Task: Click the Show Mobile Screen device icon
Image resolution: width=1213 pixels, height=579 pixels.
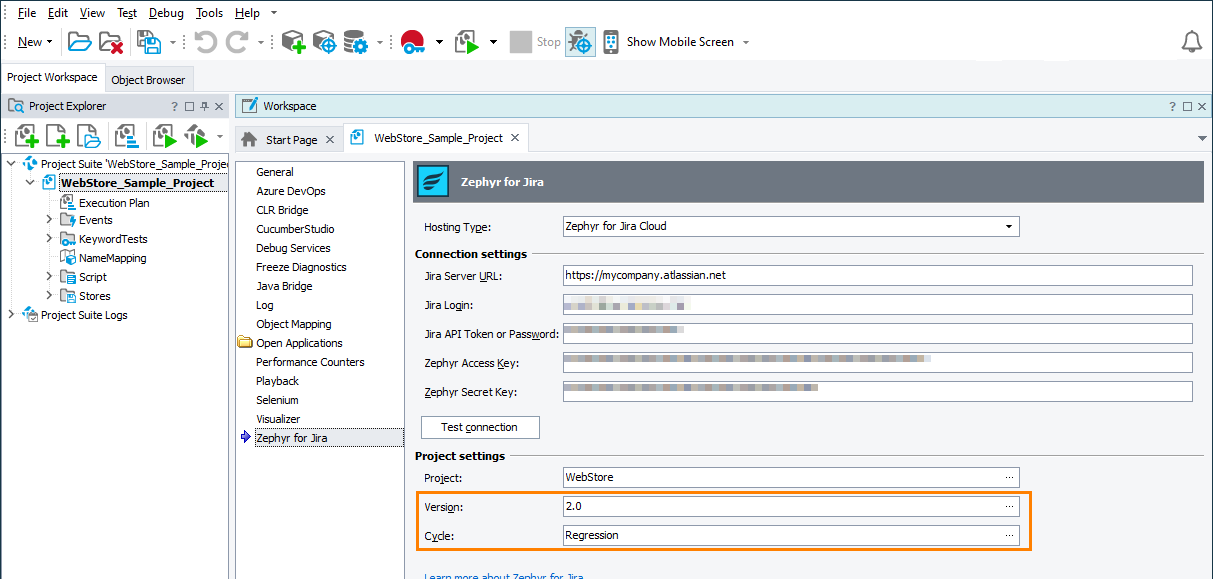Action: tap(610, 41)
